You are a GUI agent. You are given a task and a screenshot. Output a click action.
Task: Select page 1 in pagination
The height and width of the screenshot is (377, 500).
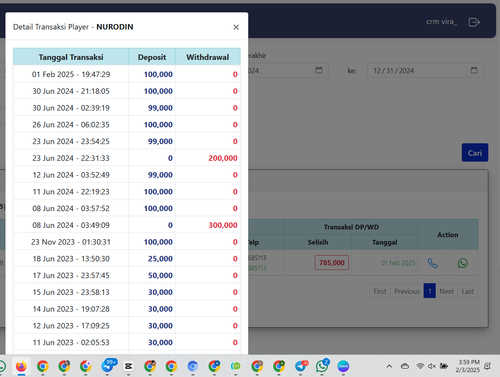coord(430,291)
